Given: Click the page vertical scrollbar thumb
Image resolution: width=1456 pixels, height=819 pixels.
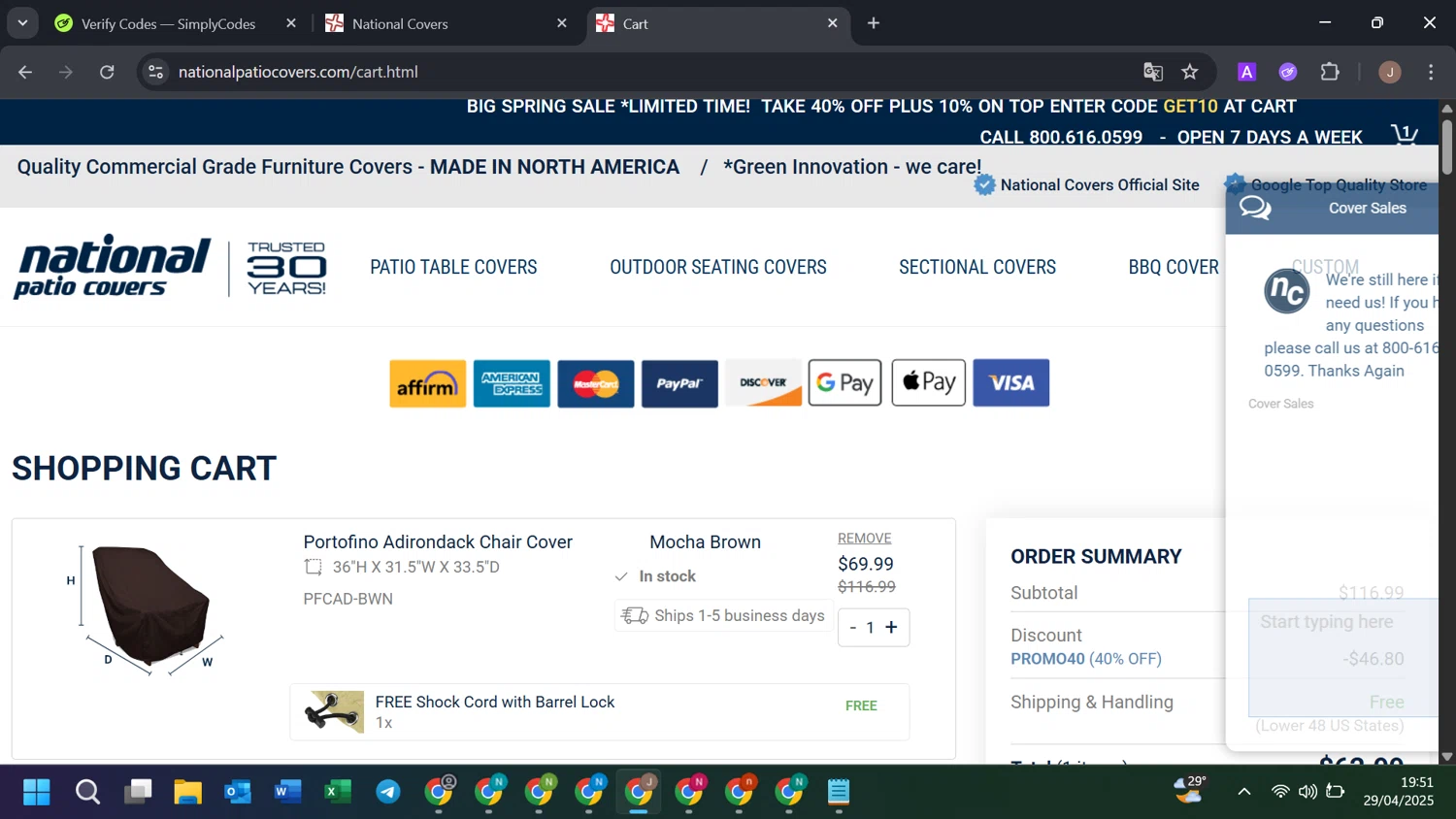Looking at the screenshot, I should click(1447, 147).
